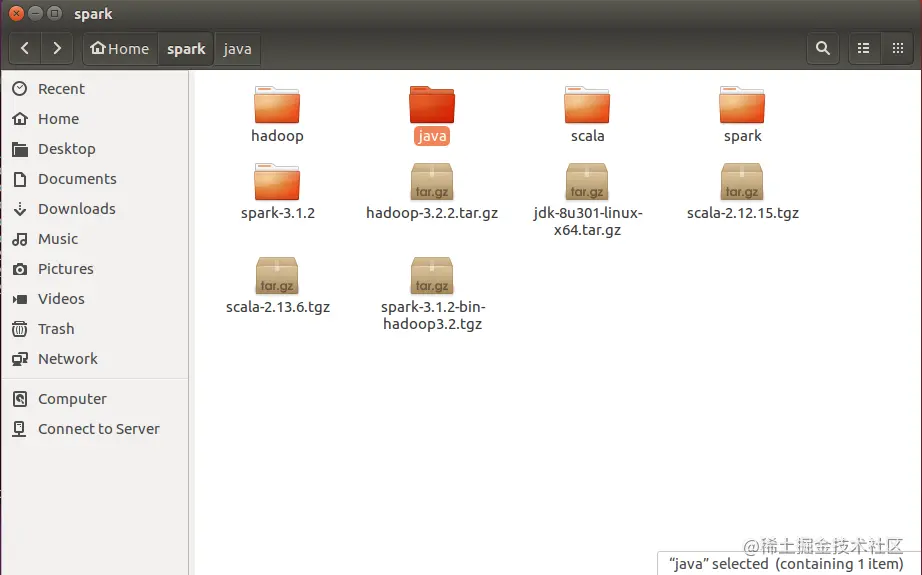Screen dimensions: 922x575
Task: Open the search magnifier icon
Action: click(823, 48)
